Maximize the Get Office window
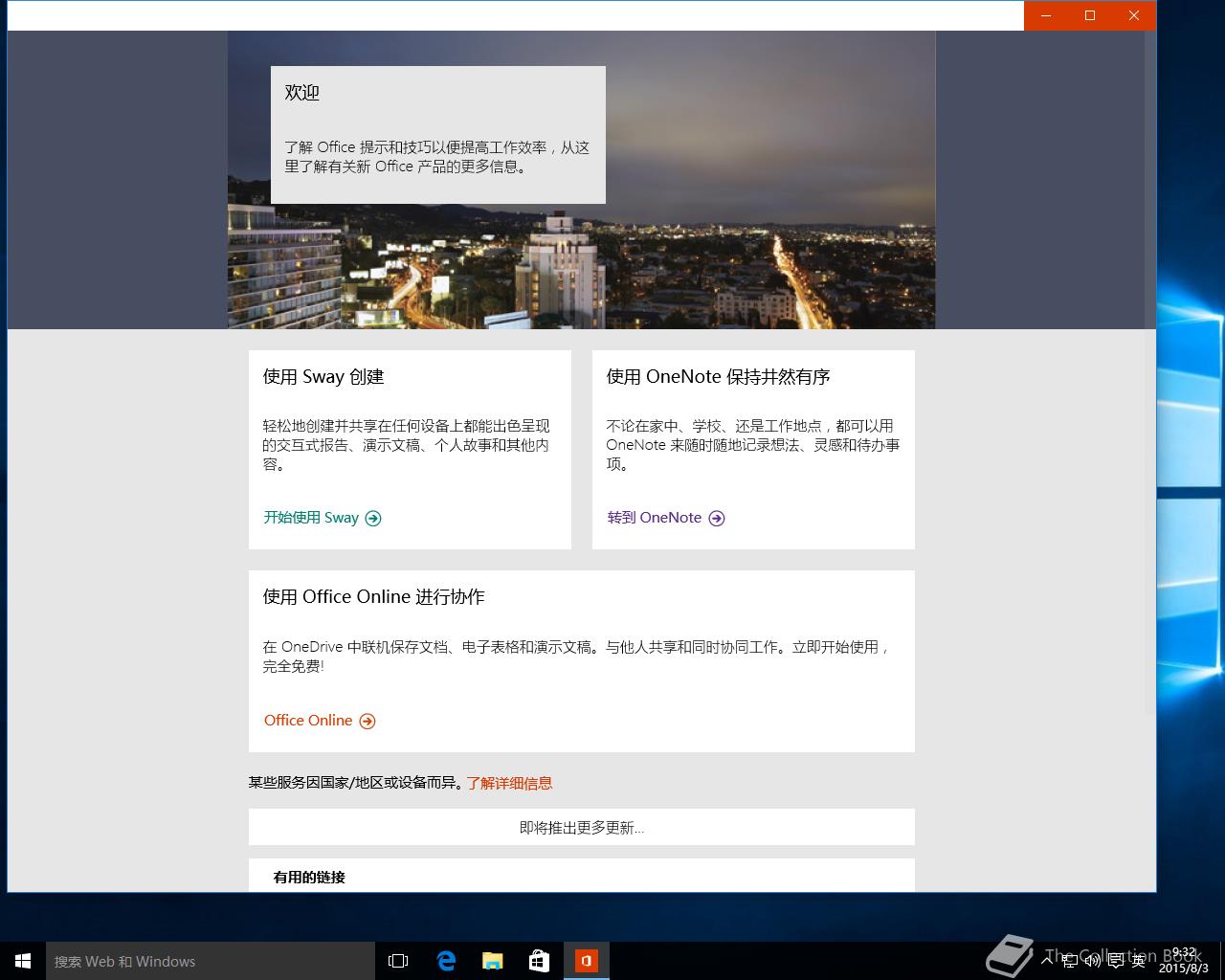This screenshot has width=1225, height=980. [x=1090, y=15]
